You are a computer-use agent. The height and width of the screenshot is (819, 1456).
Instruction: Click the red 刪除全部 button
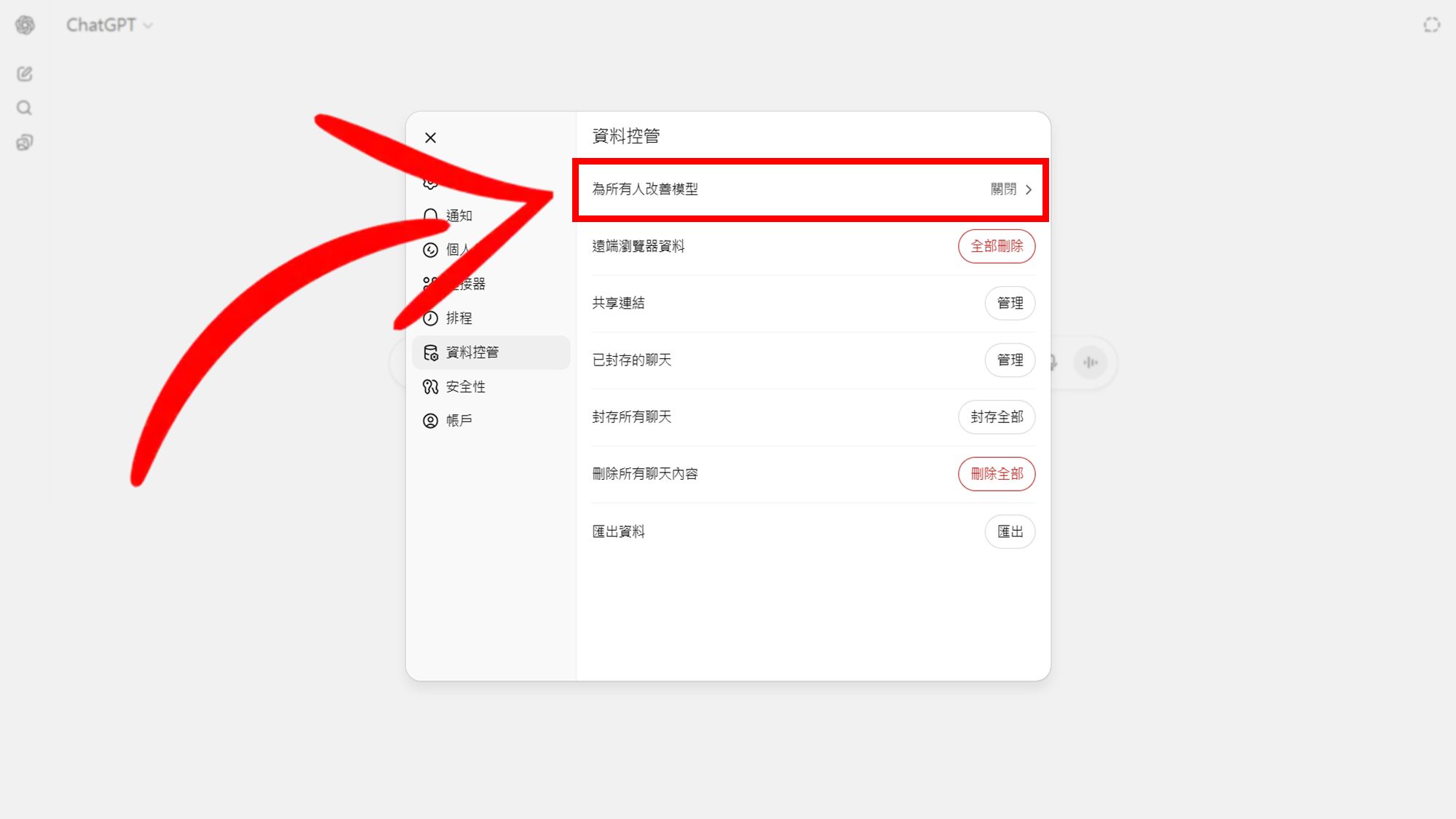[x=997, y=474]
